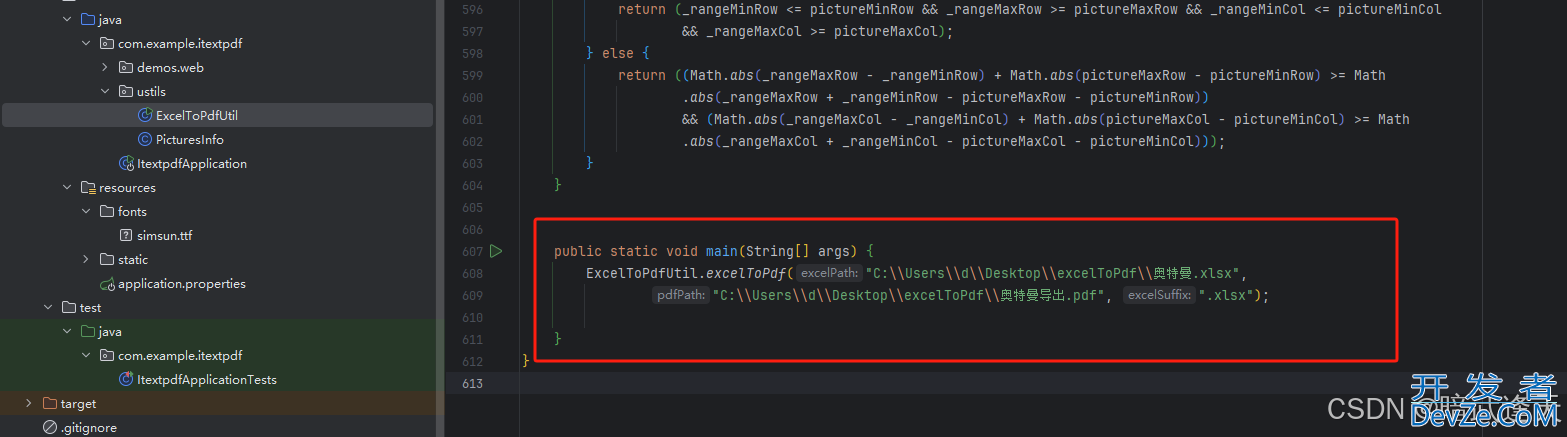Open application.properties file

(x=182, y=283)
